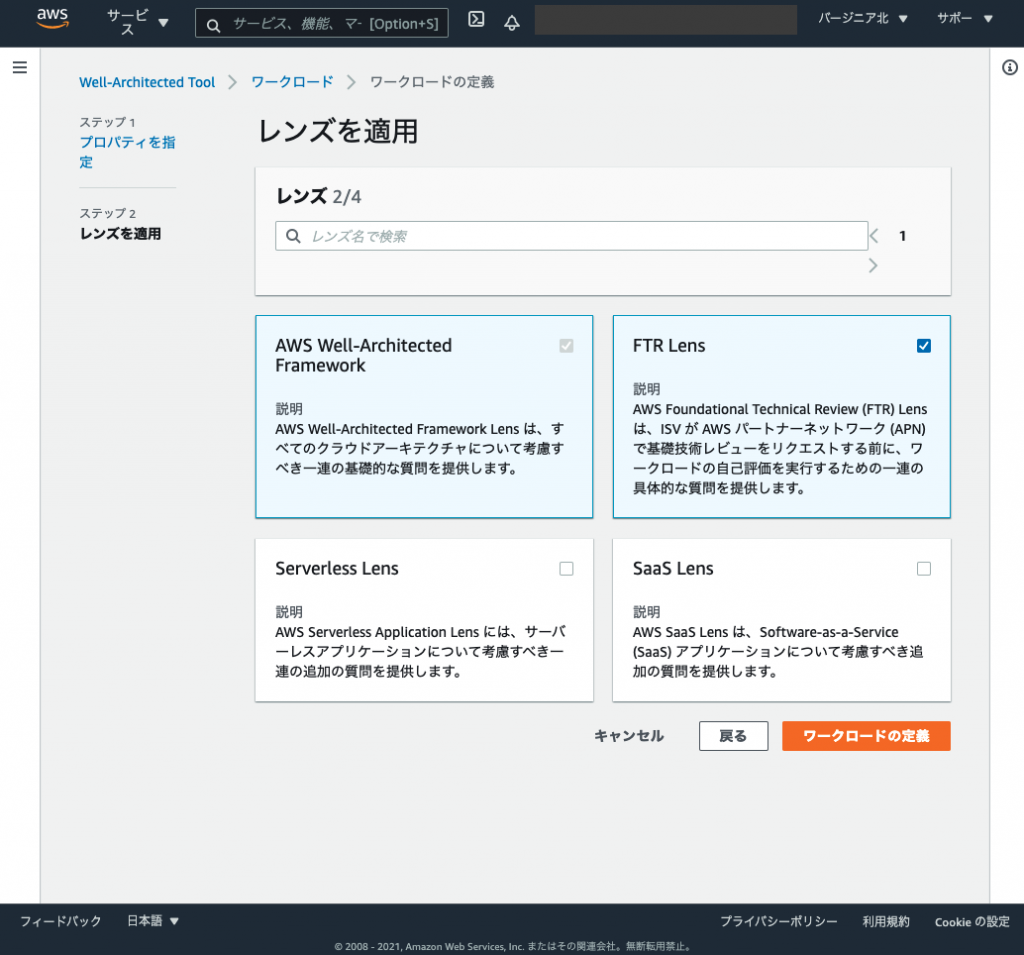Screen dimensions: 1024x955
Task: Toggle AWS Well-Architected Framework checkbox
Action: pos(566,346)
